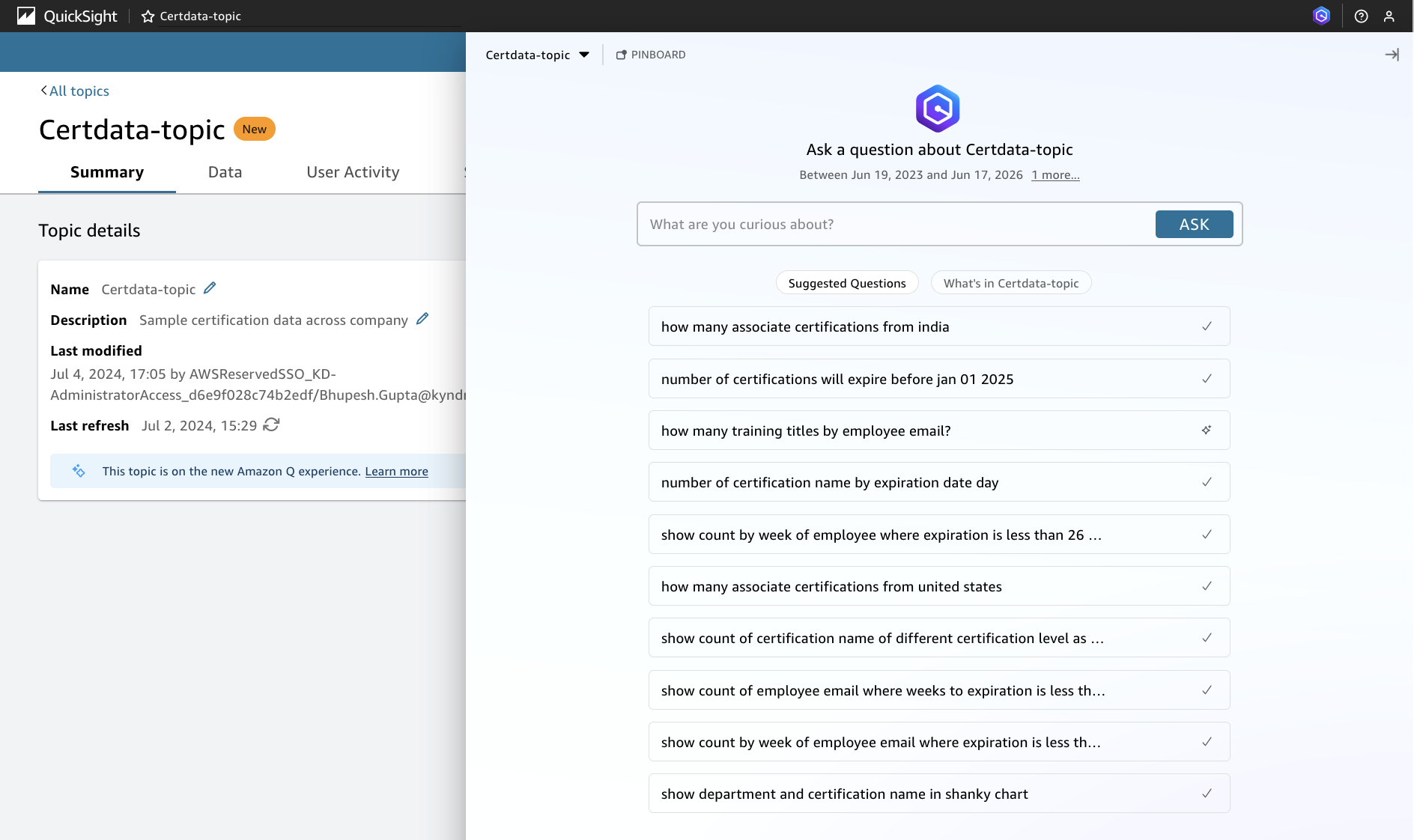This screenshot has width=1414, height=840.
Task: Select 'show count of certification name of different certification level'
Action: pyautogui.click(x=939, y=638)
